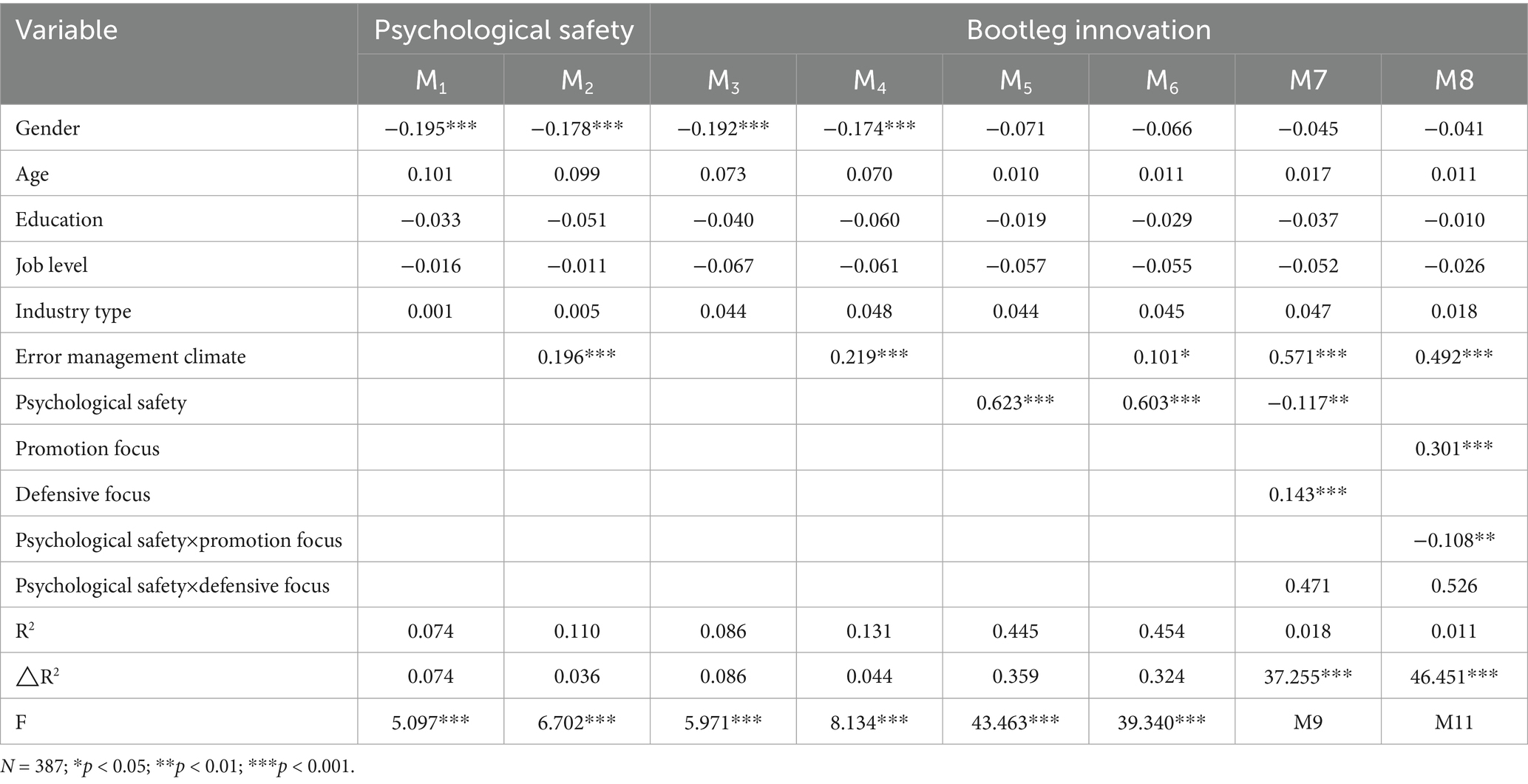Click the Education row label
The image size is (1528, 784).
coord(59,219)
